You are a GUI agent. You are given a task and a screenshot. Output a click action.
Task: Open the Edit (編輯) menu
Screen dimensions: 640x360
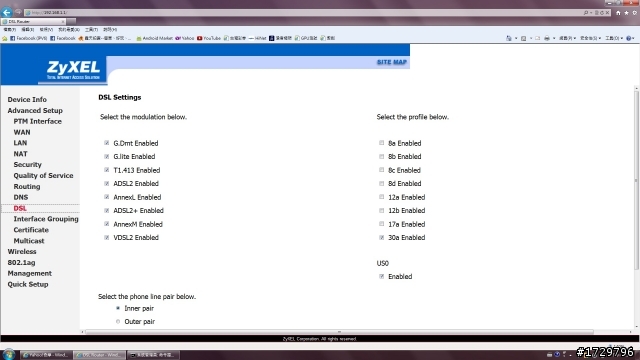tap(27, 30)
